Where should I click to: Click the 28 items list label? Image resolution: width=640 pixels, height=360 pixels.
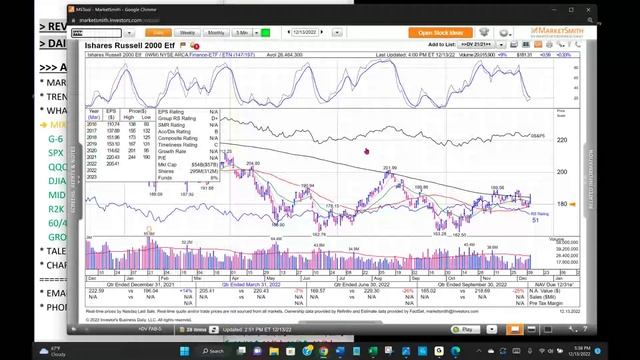196,329
